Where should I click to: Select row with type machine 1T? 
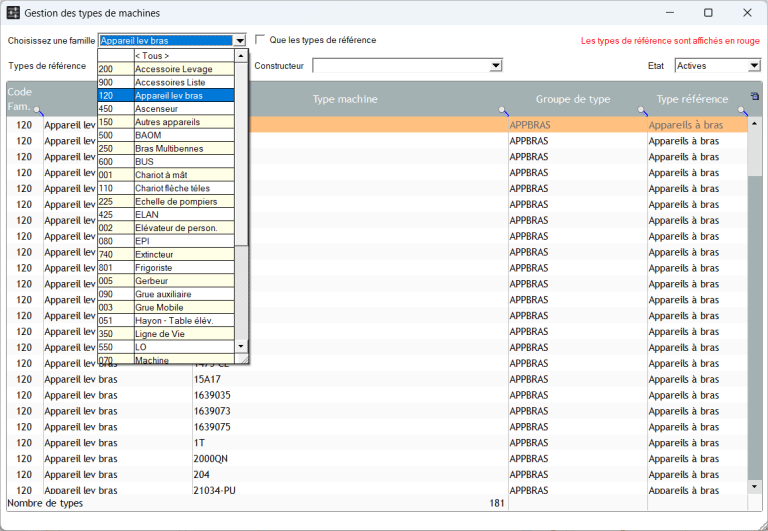[x=377, y=443]
